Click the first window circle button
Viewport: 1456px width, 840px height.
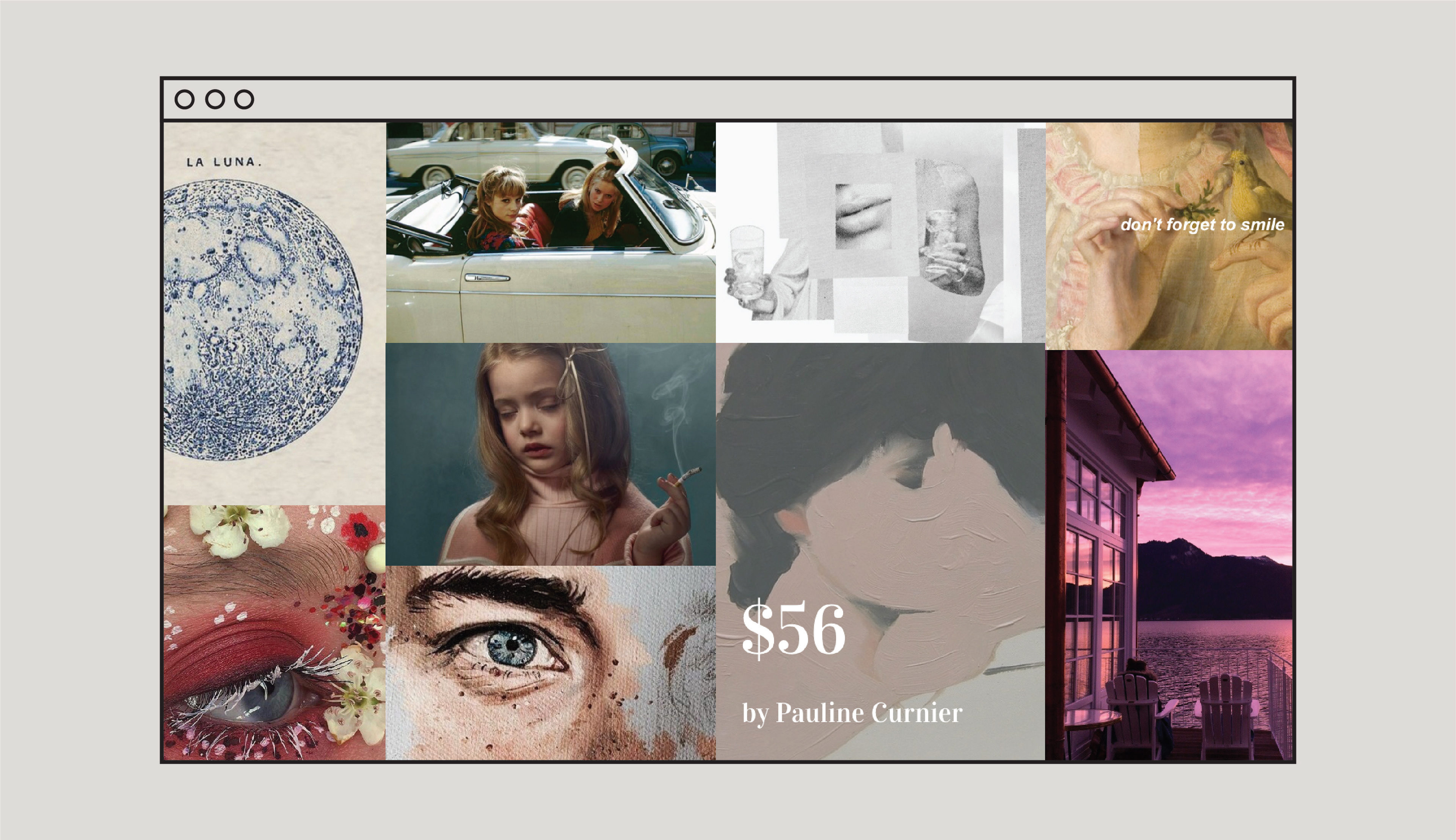184,99
